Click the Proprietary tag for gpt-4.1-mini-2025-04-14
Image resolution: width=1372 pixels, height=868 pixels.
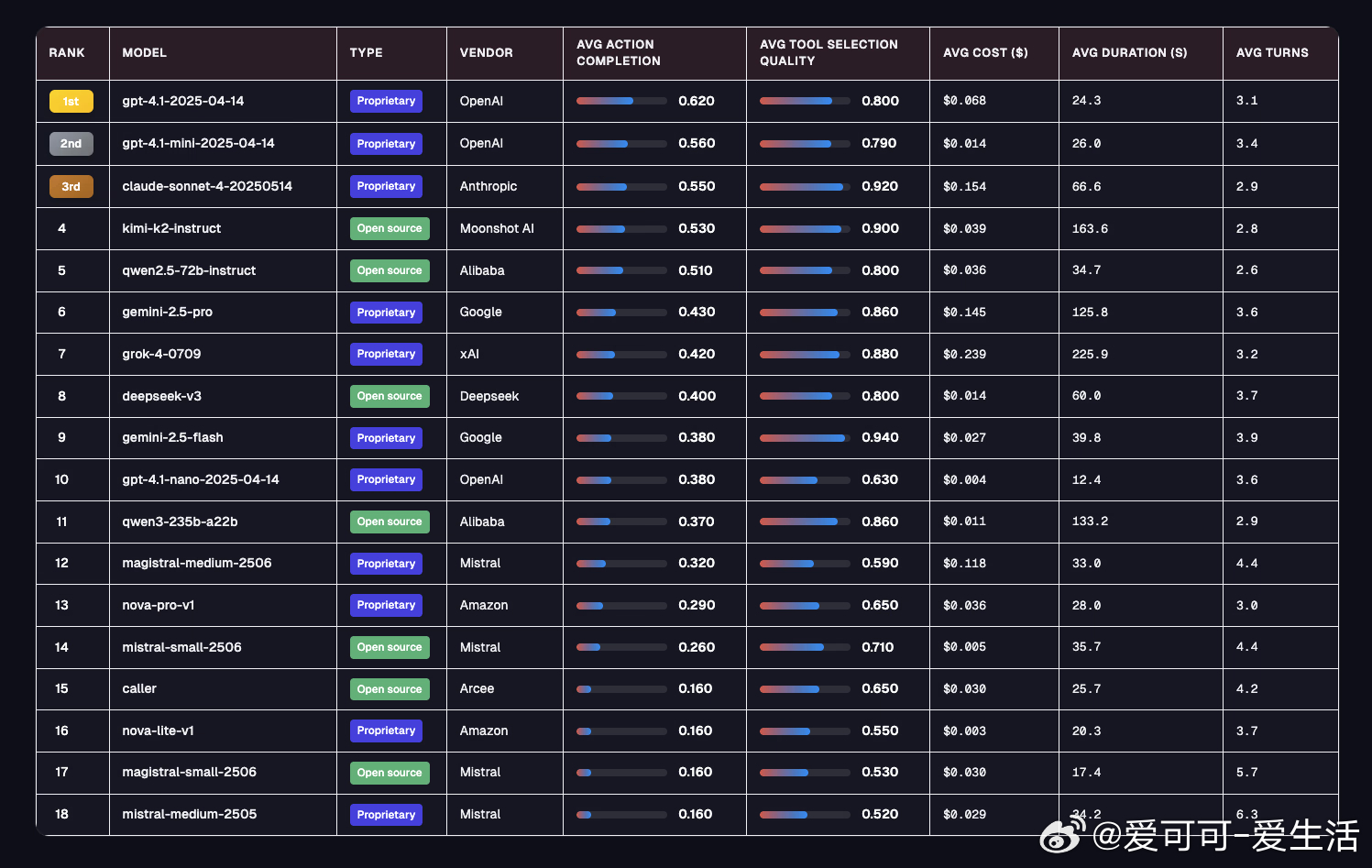coord(386,144)
